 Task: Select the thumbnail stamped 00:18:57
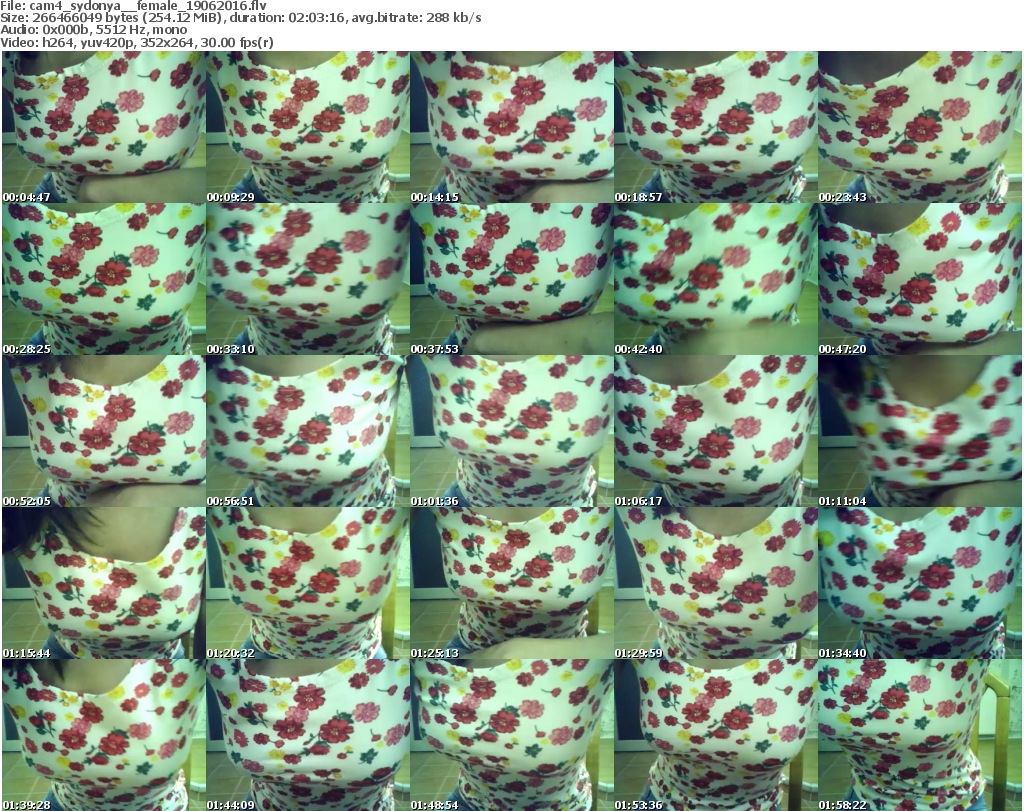pos(716,127)
